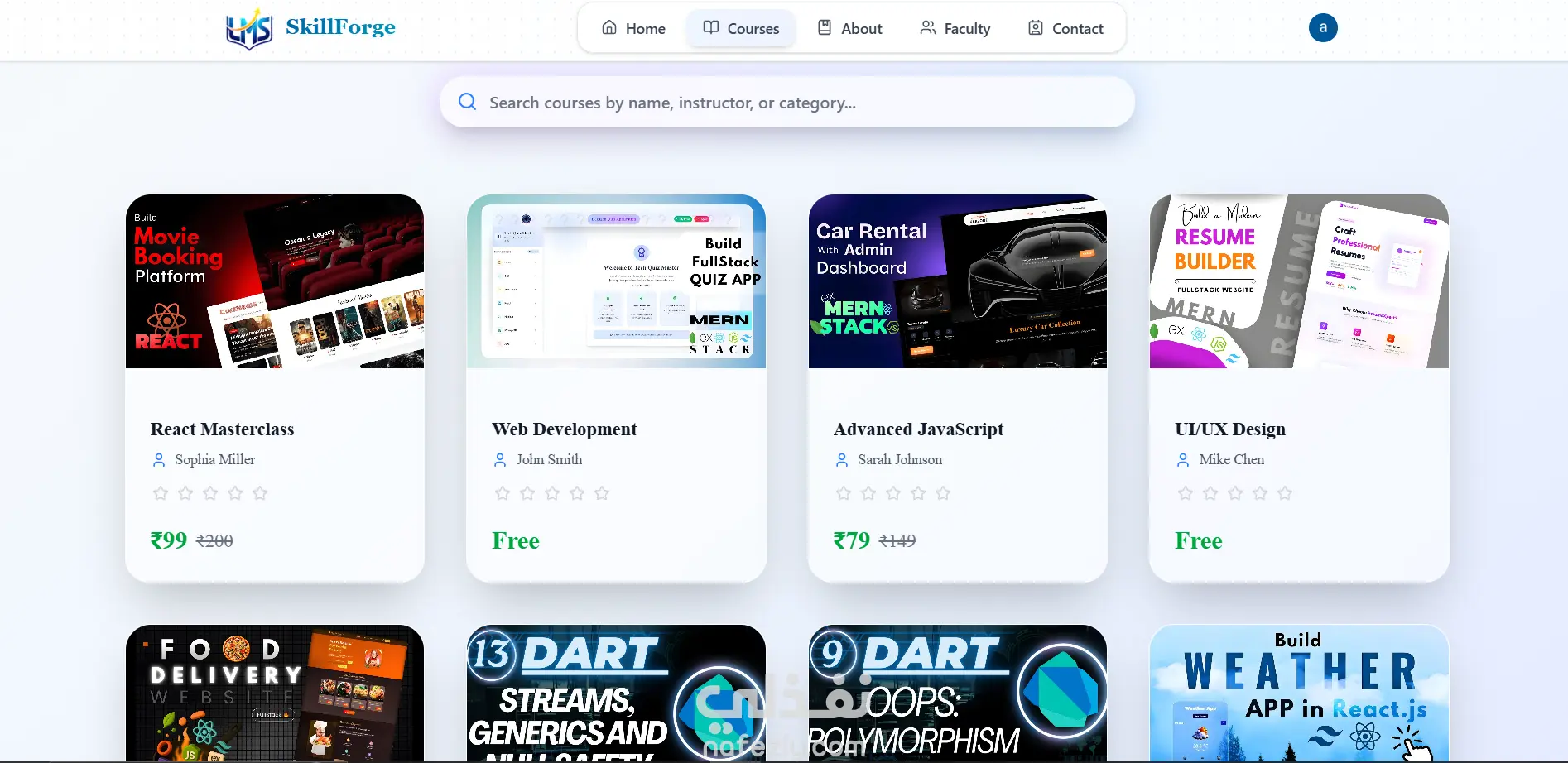Click the Free label on Web Development
Viewport: 1568px width, 763px height.
point(516,540)
